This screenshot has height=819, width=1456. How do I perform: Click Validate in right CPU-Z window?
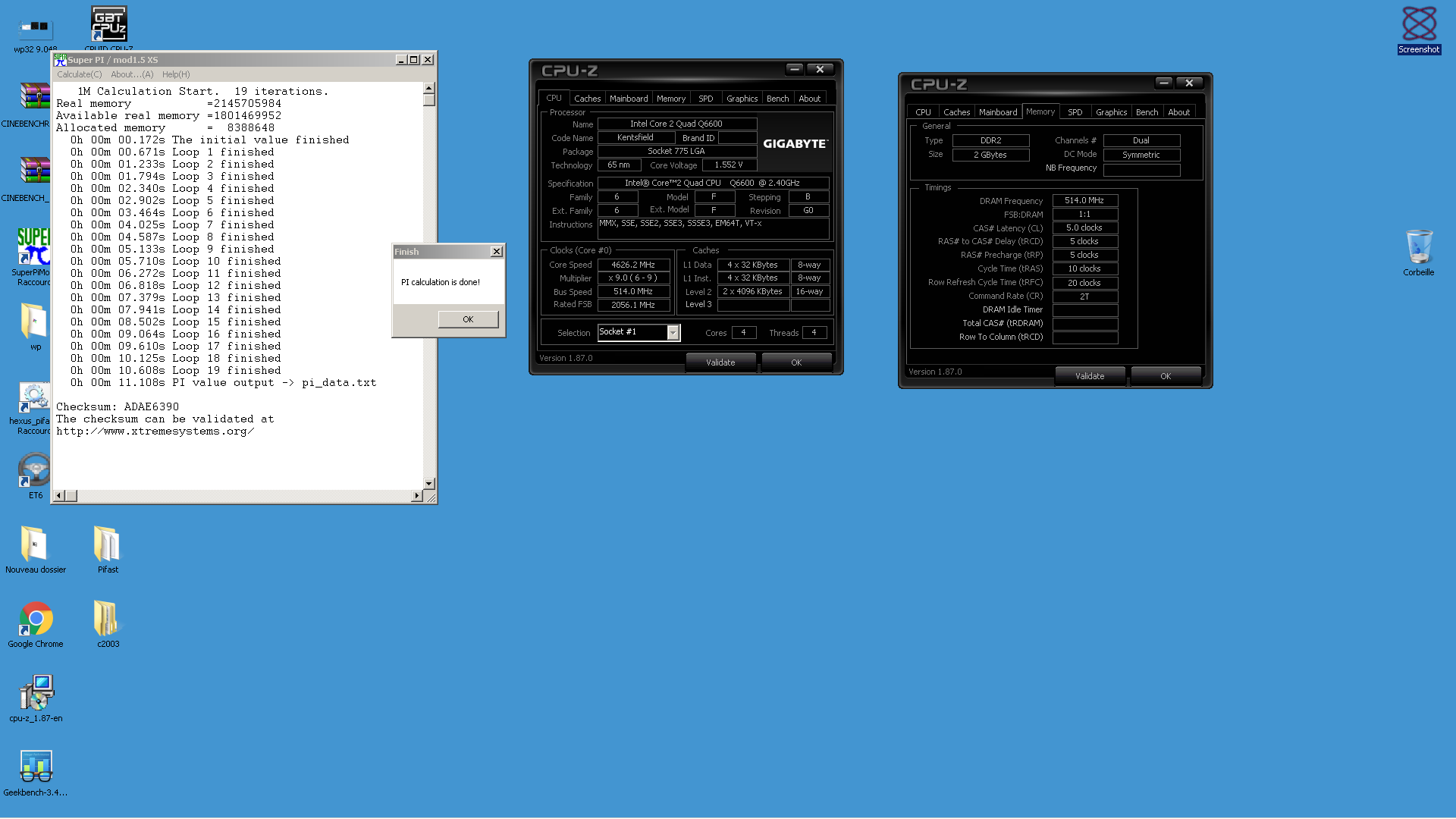coord(1090,376)
